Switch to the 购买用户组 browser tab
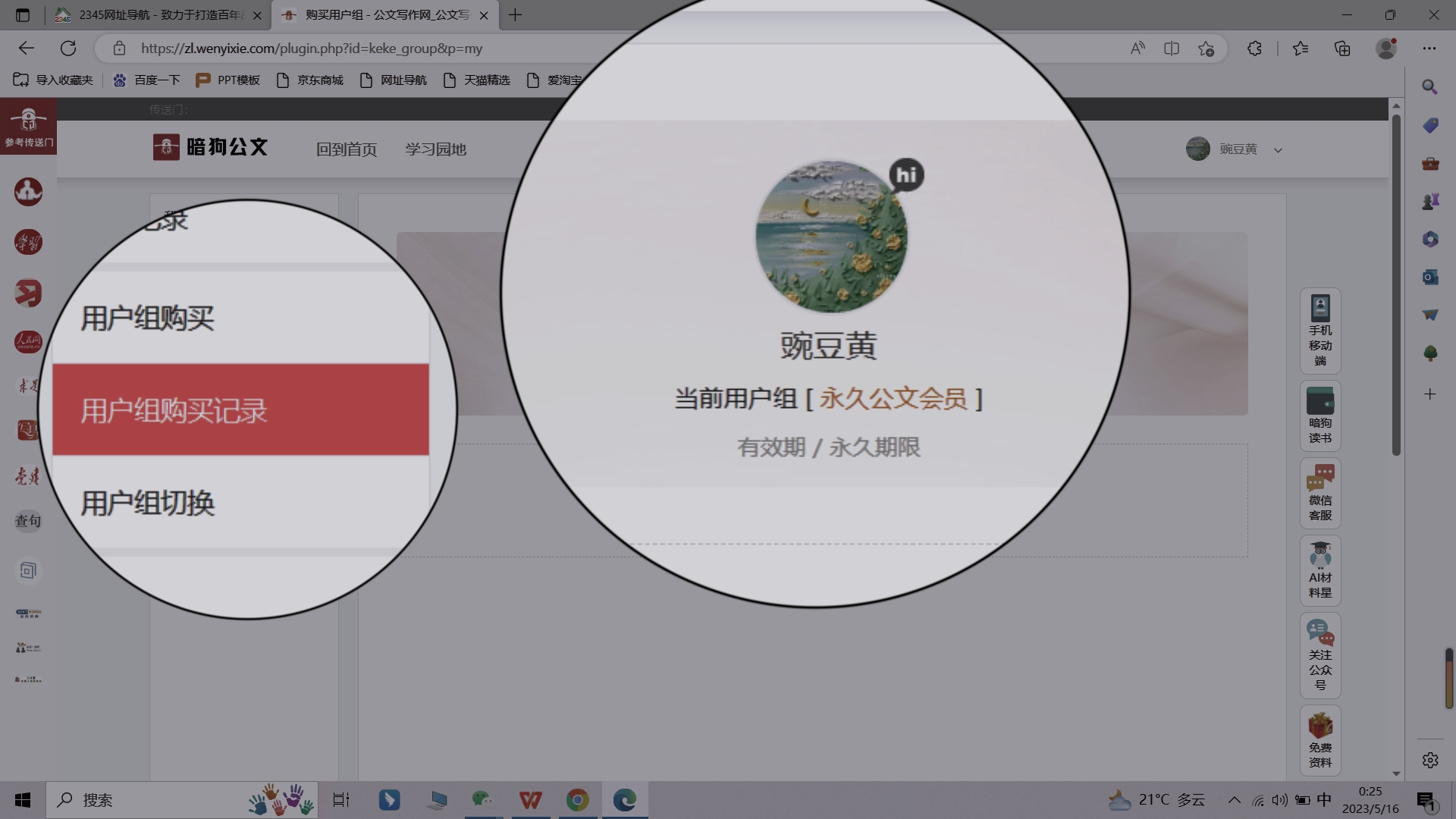 [x=385, y=15]
